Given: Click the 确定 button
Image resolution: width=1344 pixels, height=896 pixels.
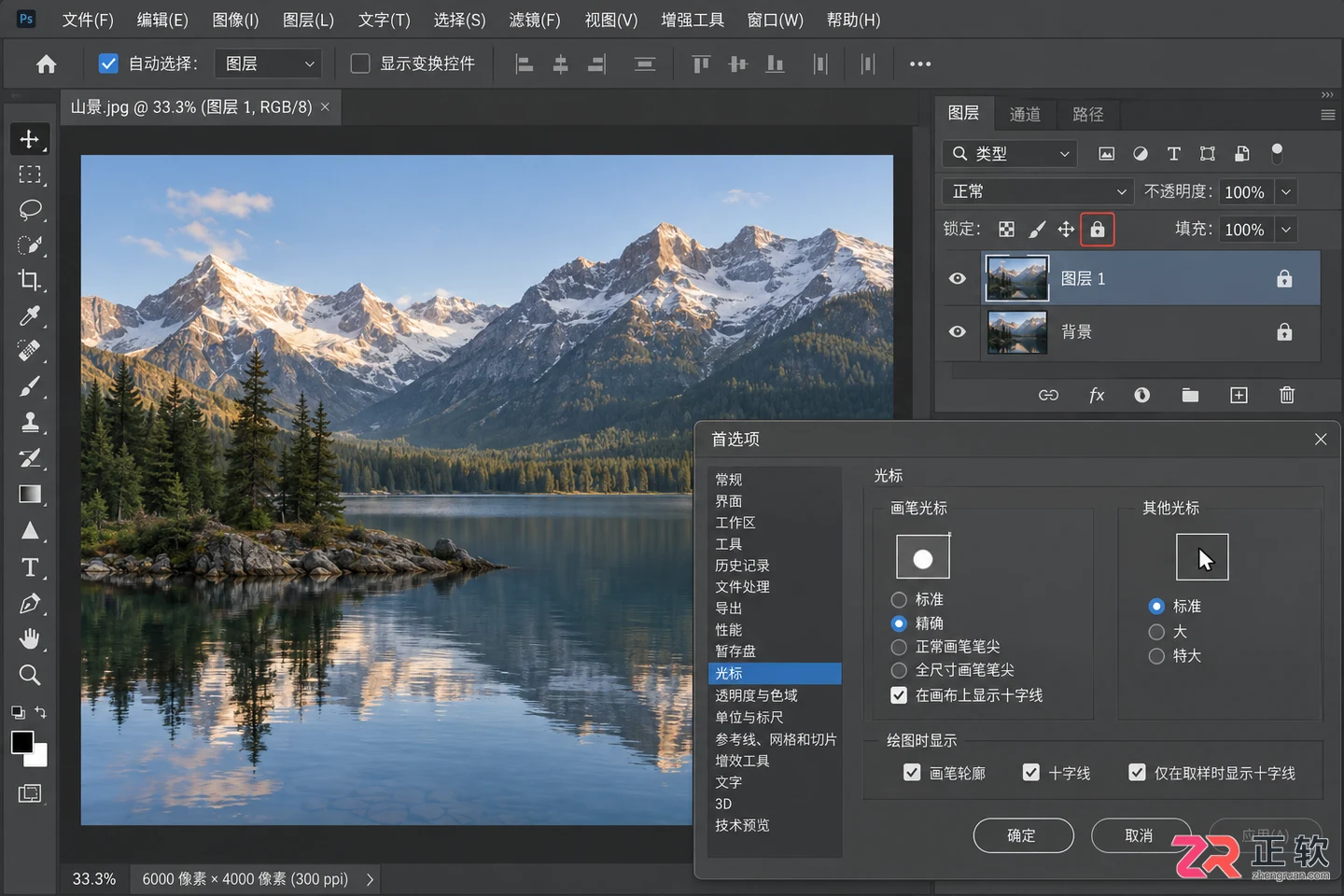Looking at the screenshot, I should tap(1023, 835).
